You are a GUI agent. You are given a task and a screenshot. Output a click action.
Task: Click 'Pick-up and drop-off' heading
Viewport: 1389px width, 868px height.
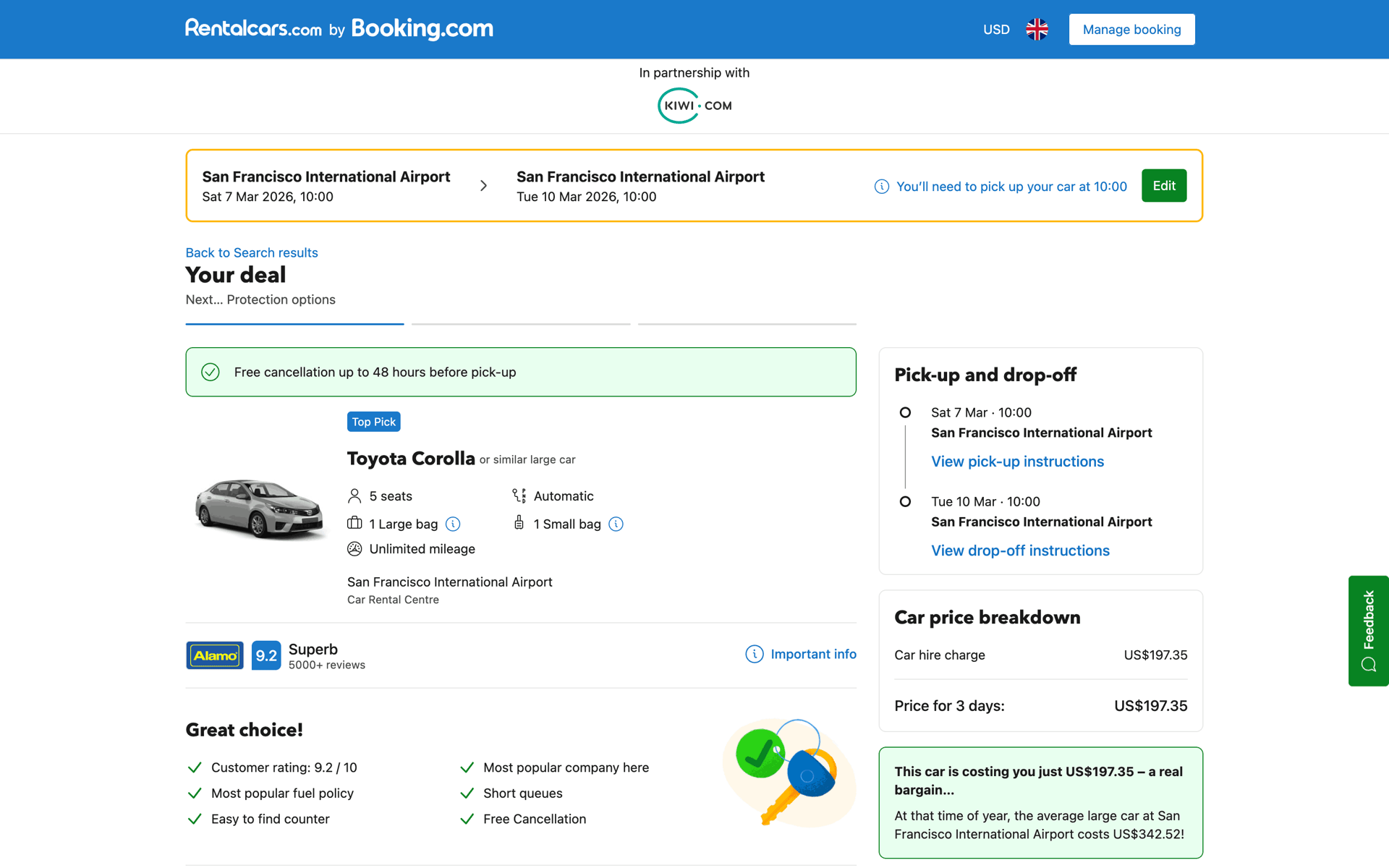pos(985,375)
